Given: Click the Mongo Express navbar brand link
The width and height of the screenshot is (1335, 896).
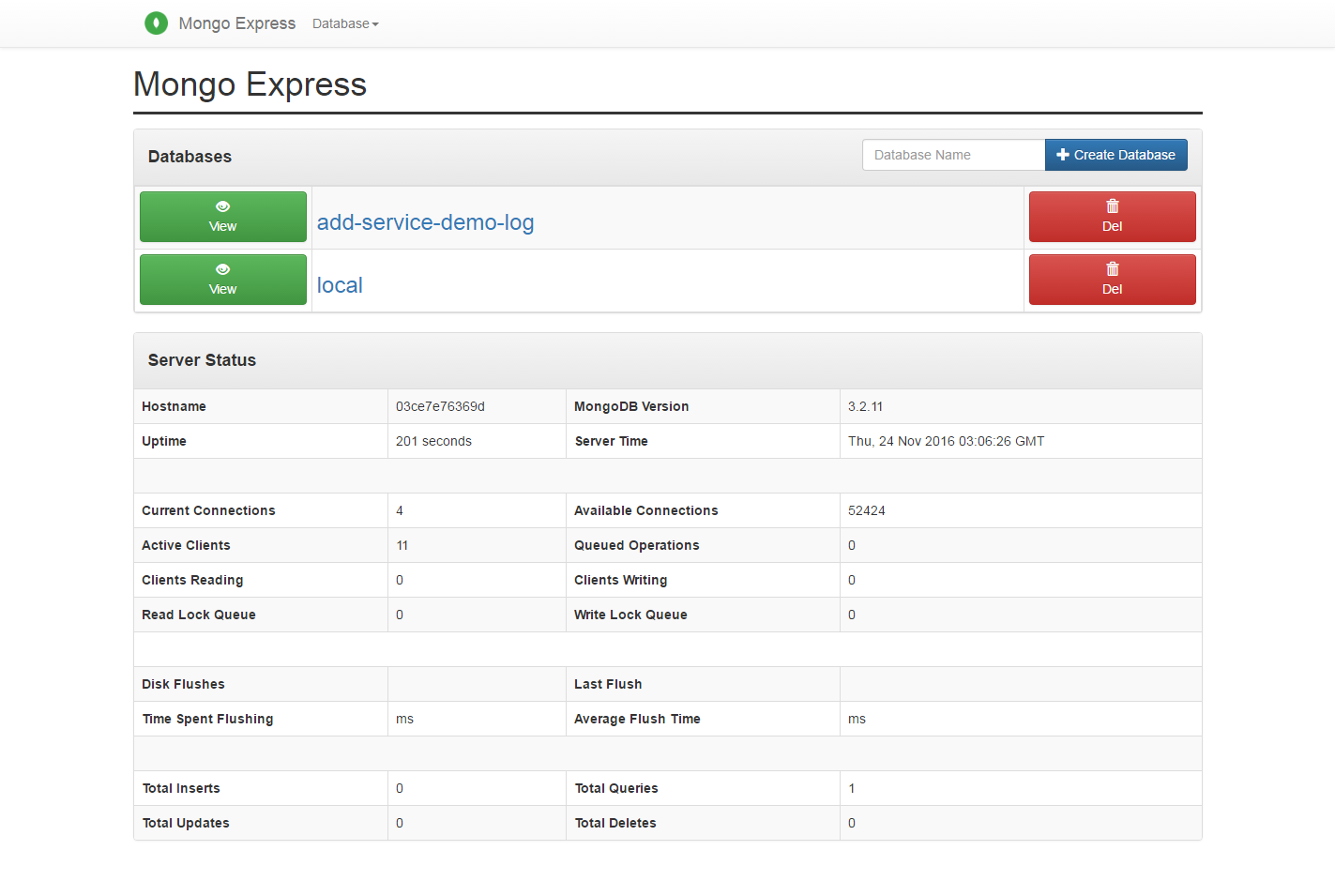Looking at the screenshot, I should point(236,23).
